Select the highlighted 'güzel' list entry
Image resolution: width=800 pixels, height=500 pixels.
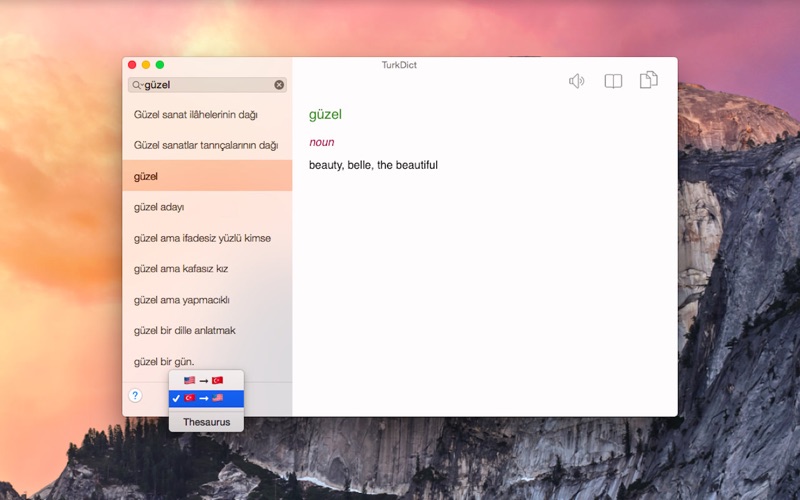pyautogui.click(x=207, y=176)
